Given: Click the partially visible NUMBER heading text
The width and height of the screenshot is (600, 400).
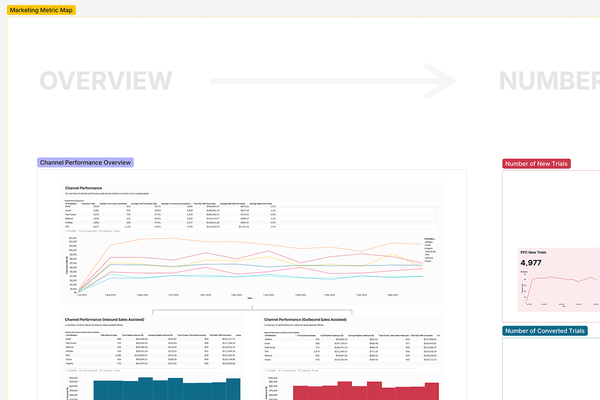Looking at the screenshot, I should click(x=548, y=82).
